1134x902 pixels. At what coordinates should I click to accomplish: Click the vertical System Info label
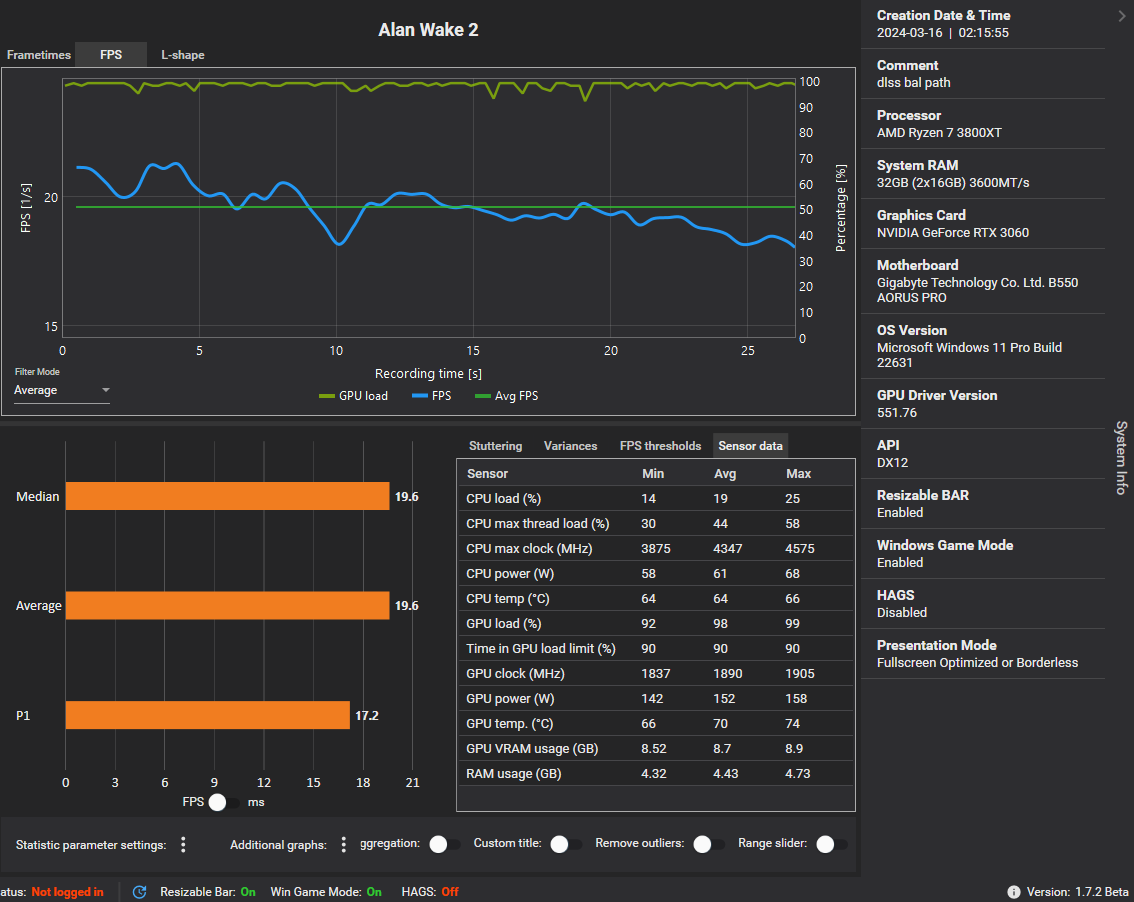click(1121, 458)
